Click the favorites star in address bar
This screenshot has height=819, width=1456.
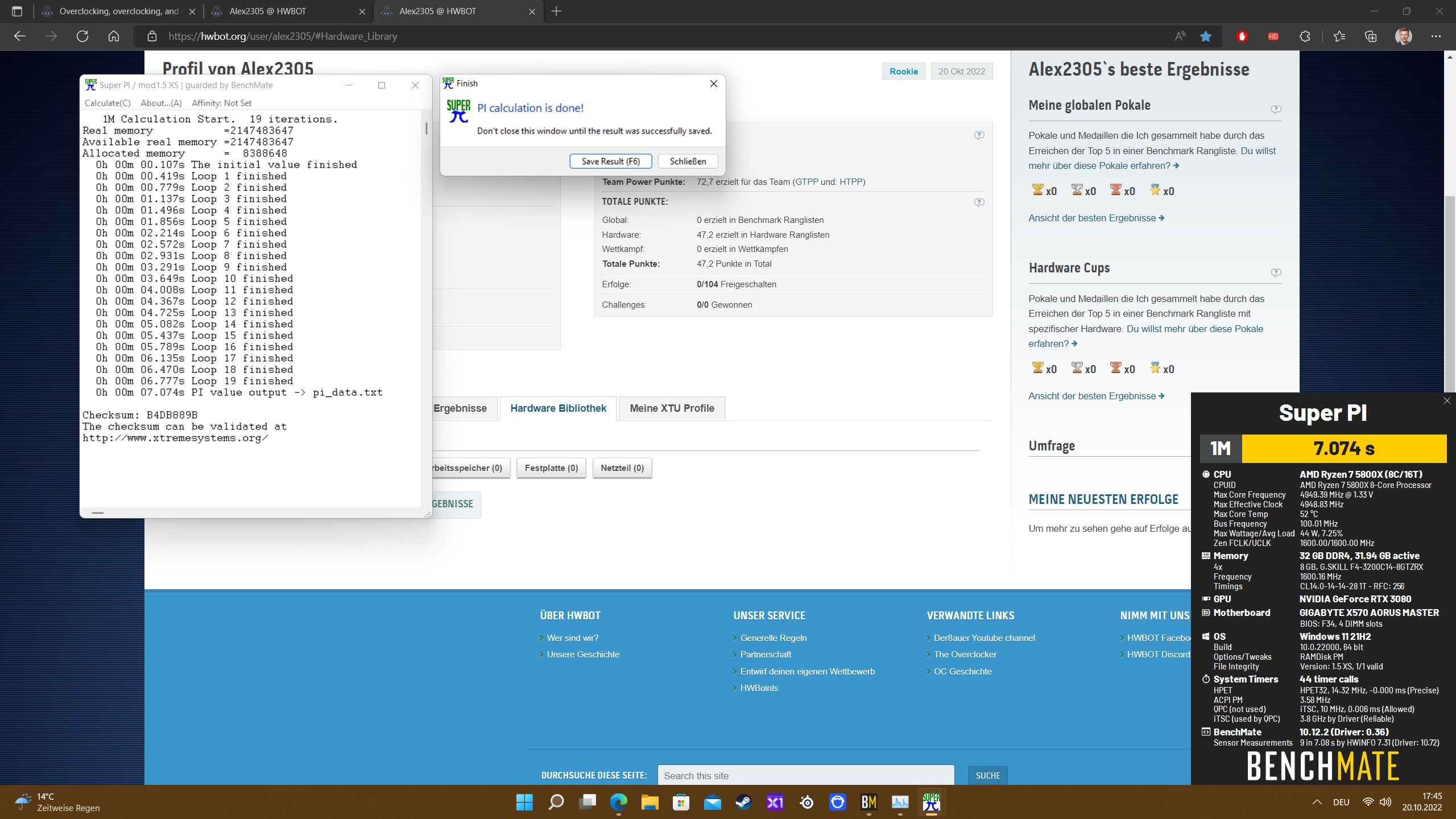pyautogui.click(x=1206, y=36)
